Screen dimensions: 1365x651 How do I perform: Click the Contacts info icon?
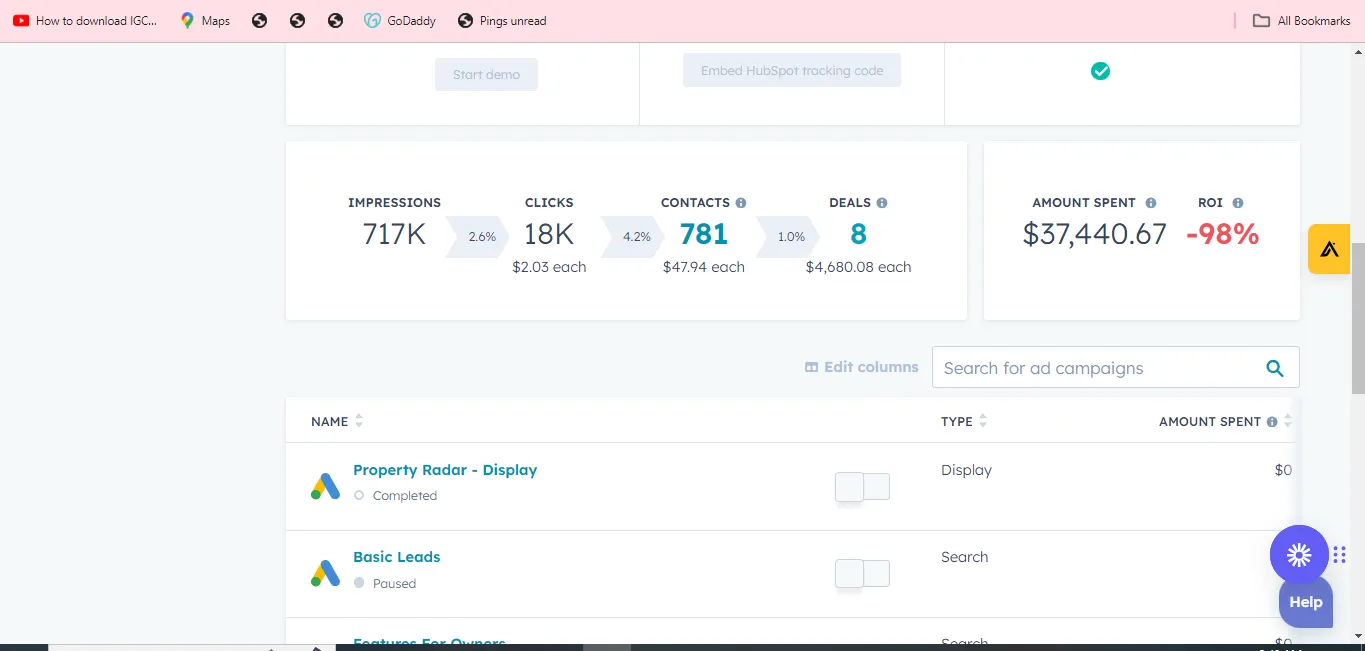[x=741, y=203]
